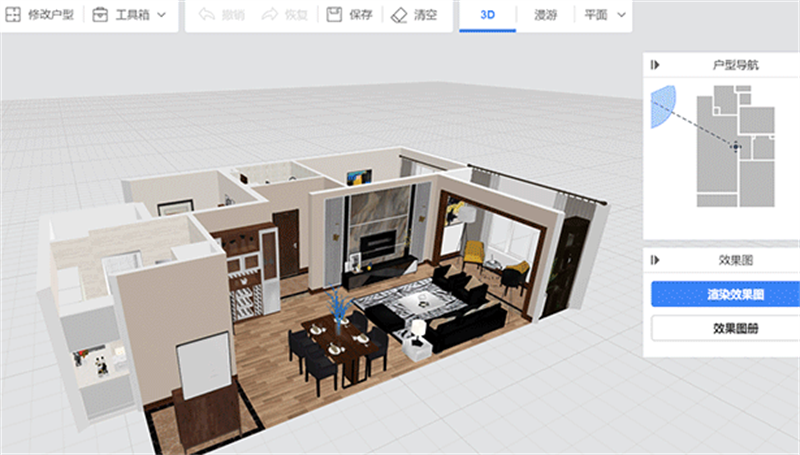Collapse the 户型导航 panel
Image resolution: width=800 pixels, height=455 pixels.
[655, 65]
